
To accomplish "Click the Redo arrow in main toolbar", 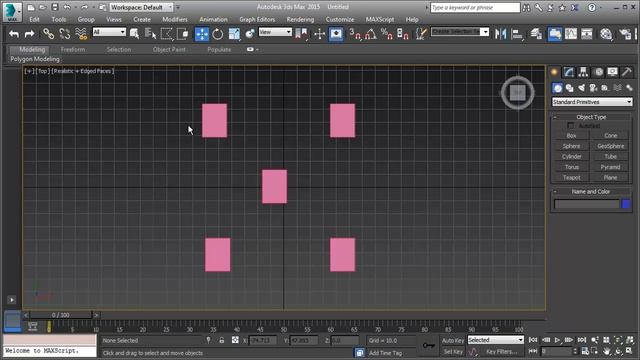I will point(29,34).
